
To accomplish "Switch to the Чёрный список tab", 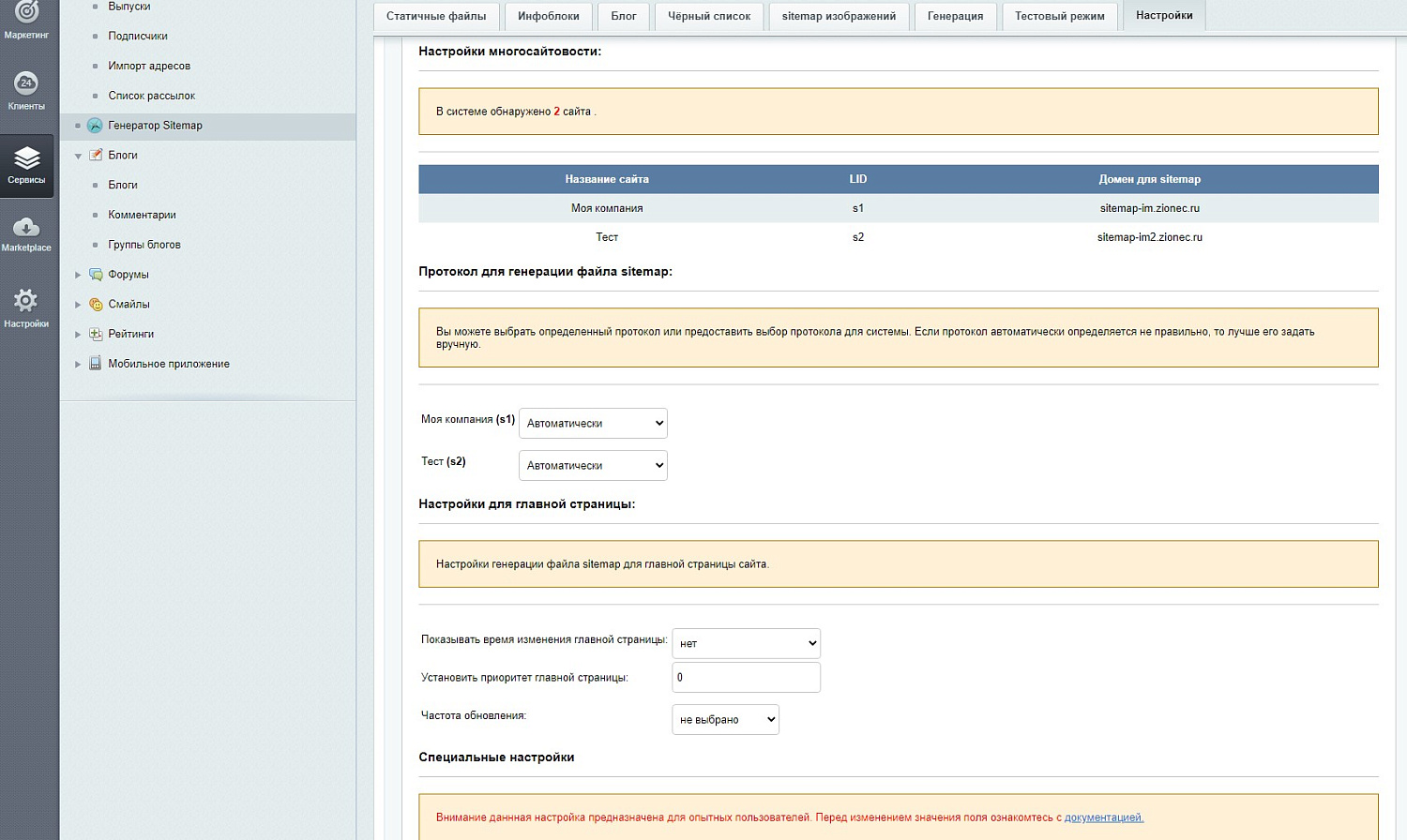I will tap(709, 16).
